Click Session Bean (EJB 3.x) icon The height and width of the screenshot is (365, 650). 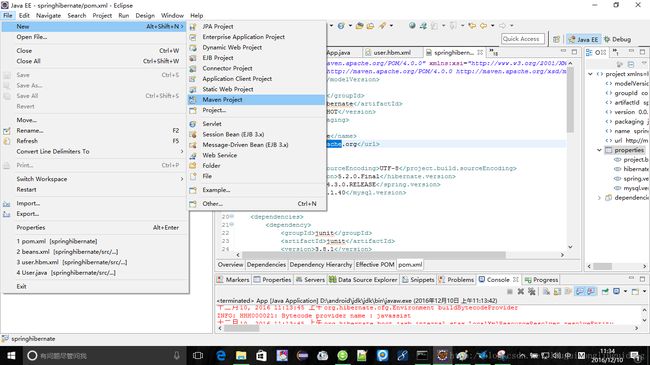193,134
